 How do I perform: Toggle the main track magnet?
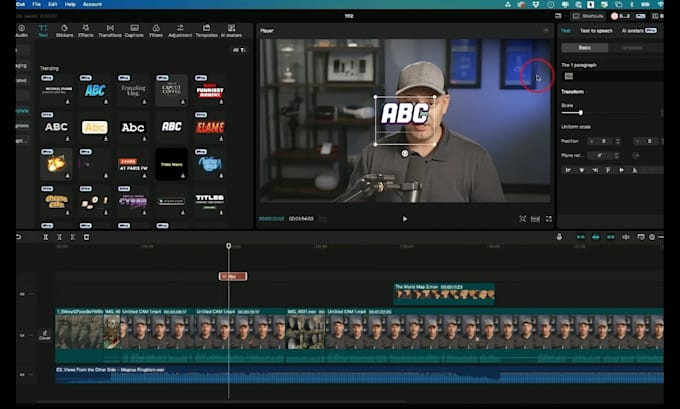pos(580,237)
